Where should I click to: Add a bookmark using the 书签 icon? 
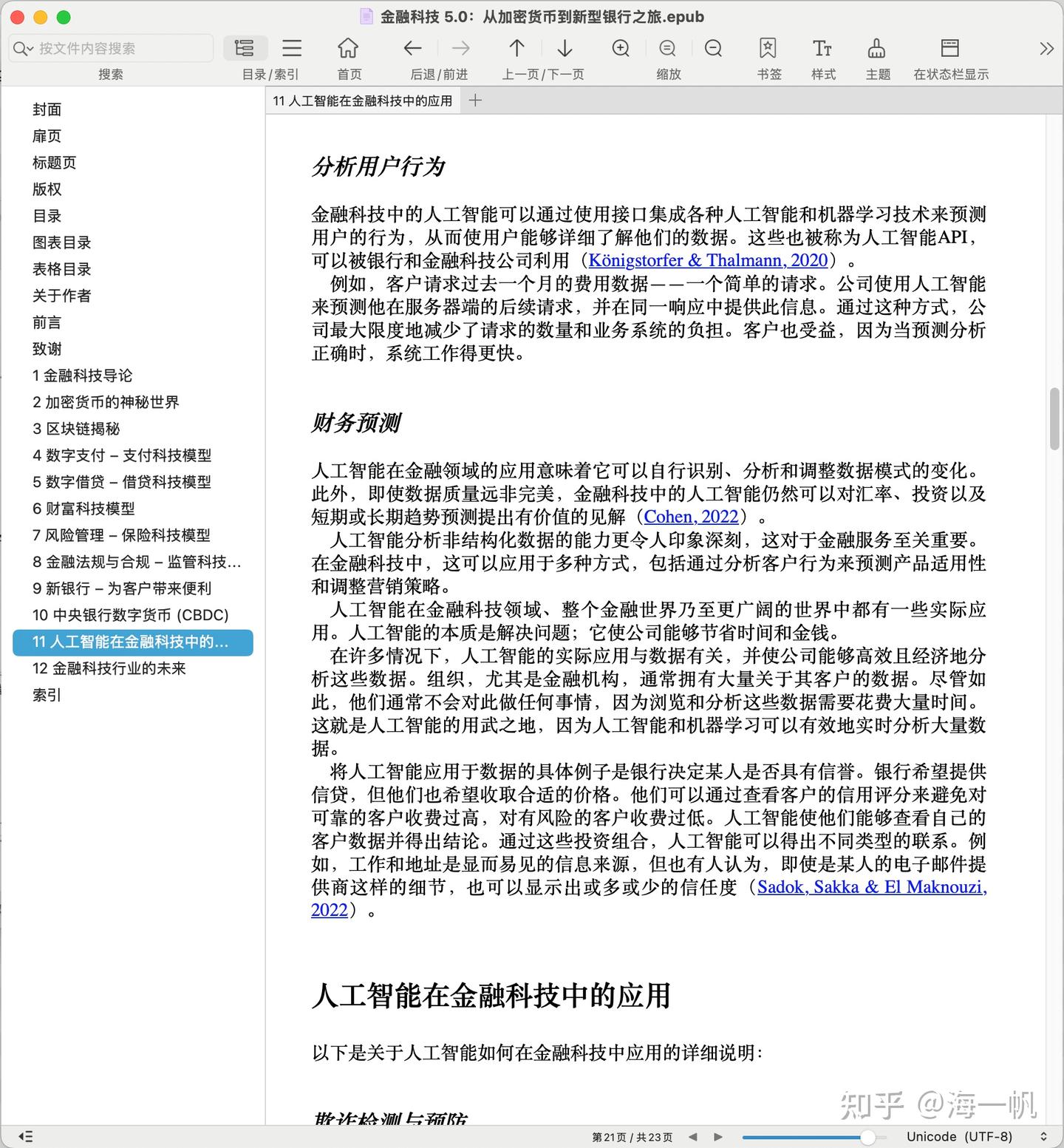tap(768, 47)
